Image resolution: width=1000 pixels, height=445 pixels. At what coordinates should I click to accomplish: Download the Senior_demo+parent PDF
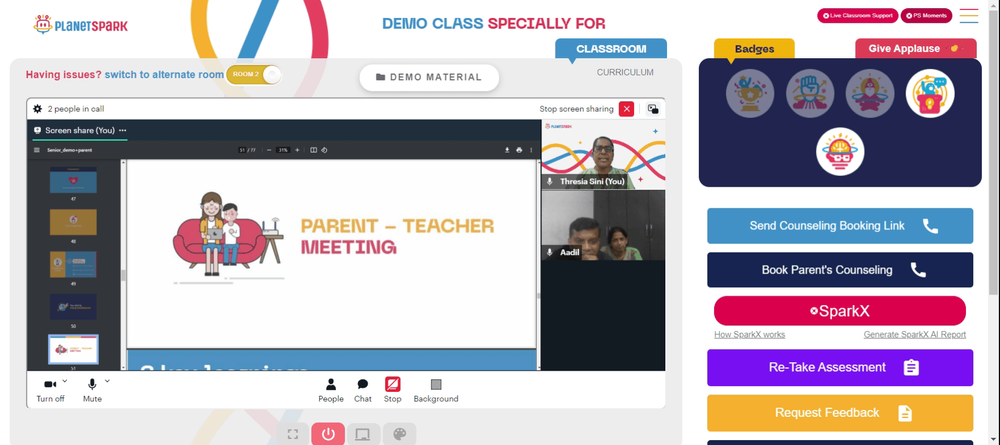tap(508, 150)
